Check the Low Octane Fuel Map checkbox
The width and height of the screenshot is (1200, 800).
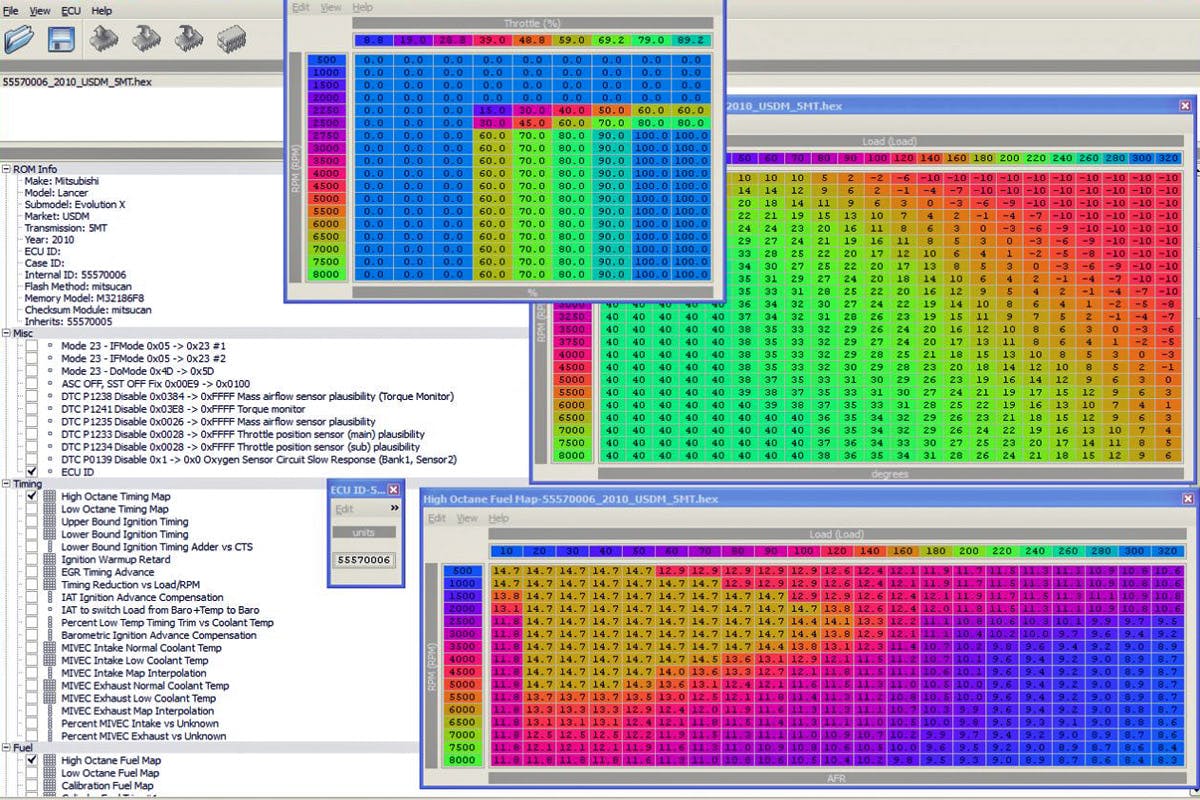(x=32, y=773)
